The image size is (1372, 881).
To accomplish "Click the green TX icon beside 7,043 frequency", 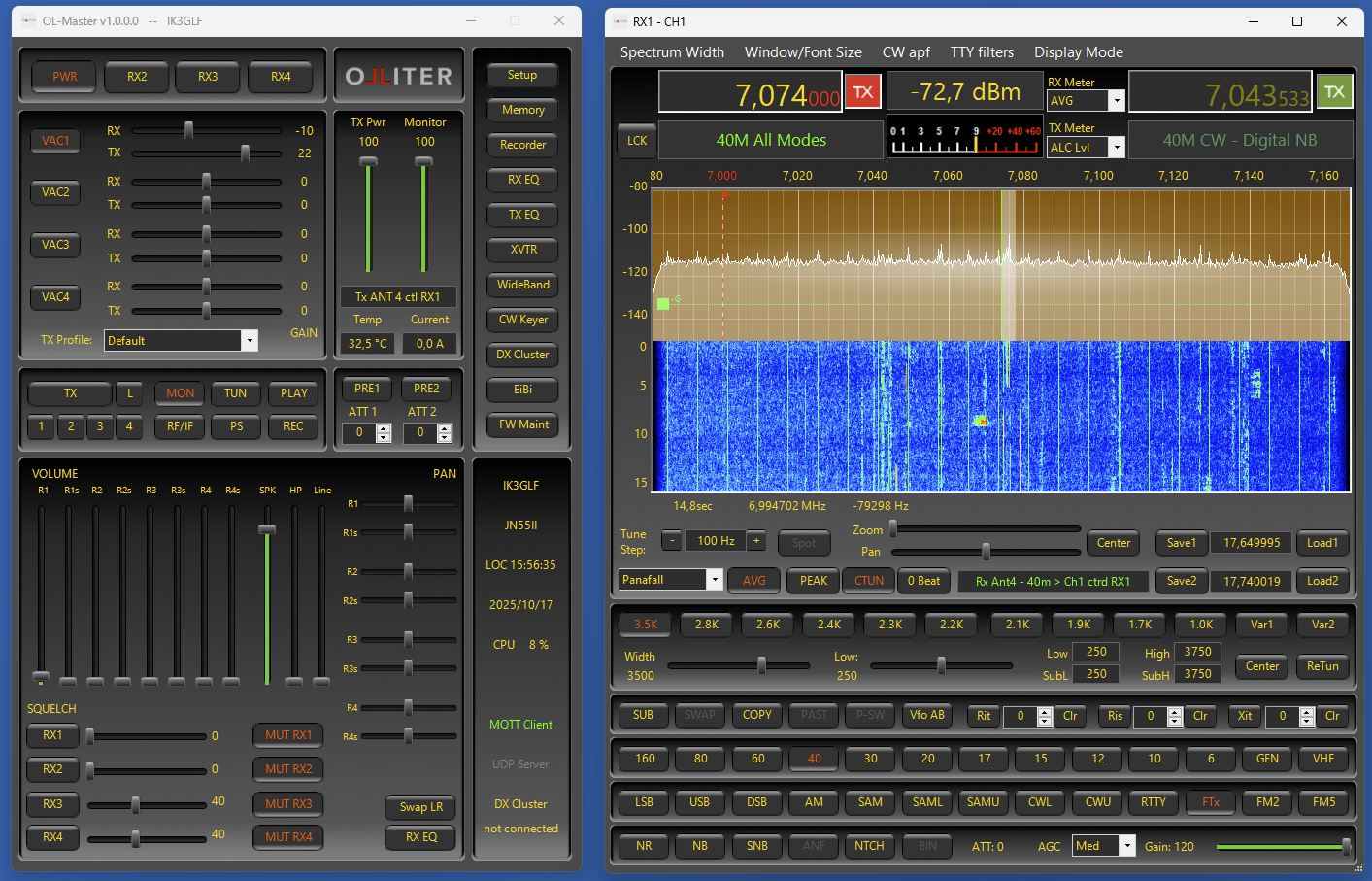I will point(1334,92).
